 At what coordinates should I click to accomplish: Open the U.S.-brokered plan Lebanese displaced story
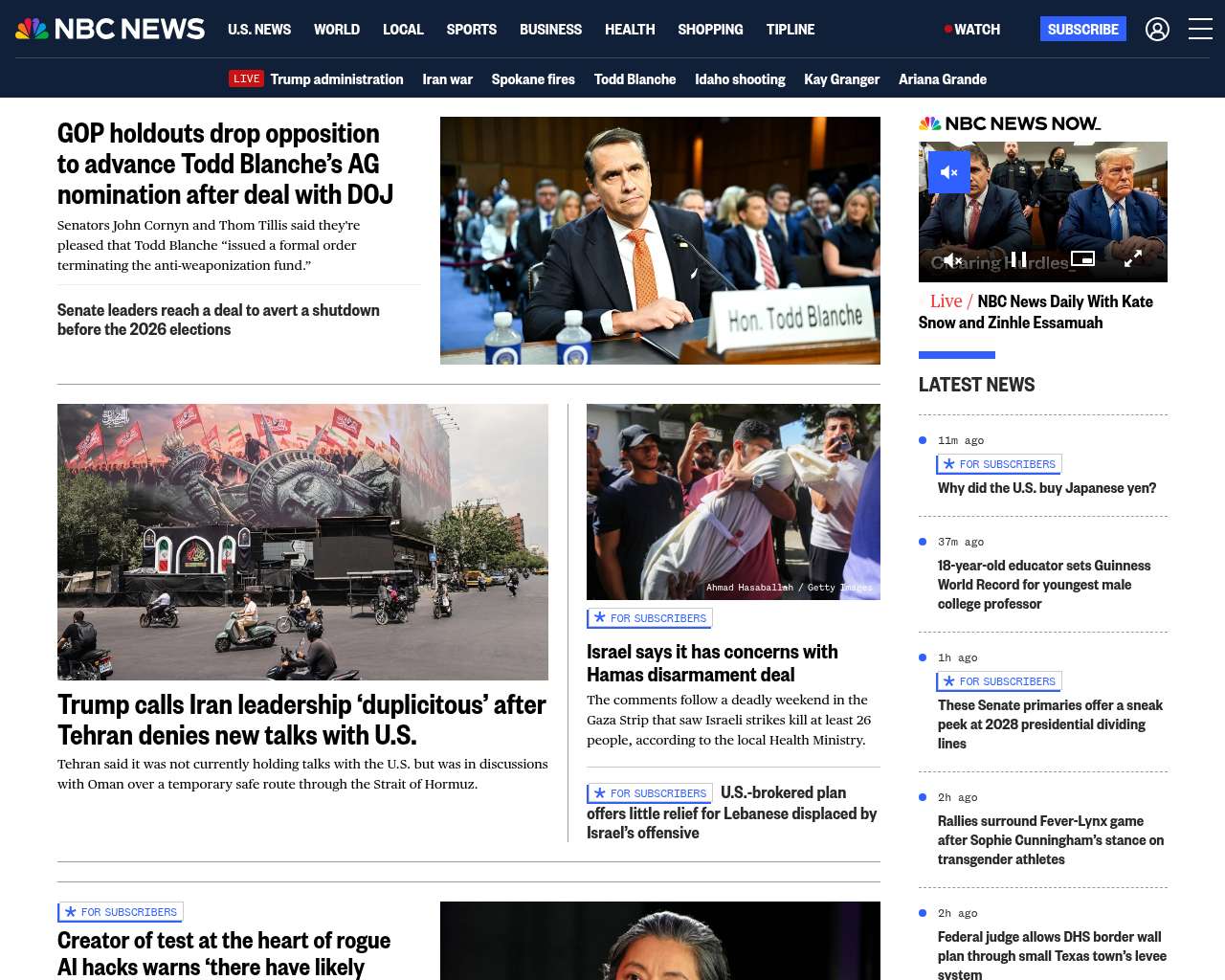click(x=733, y=813)
